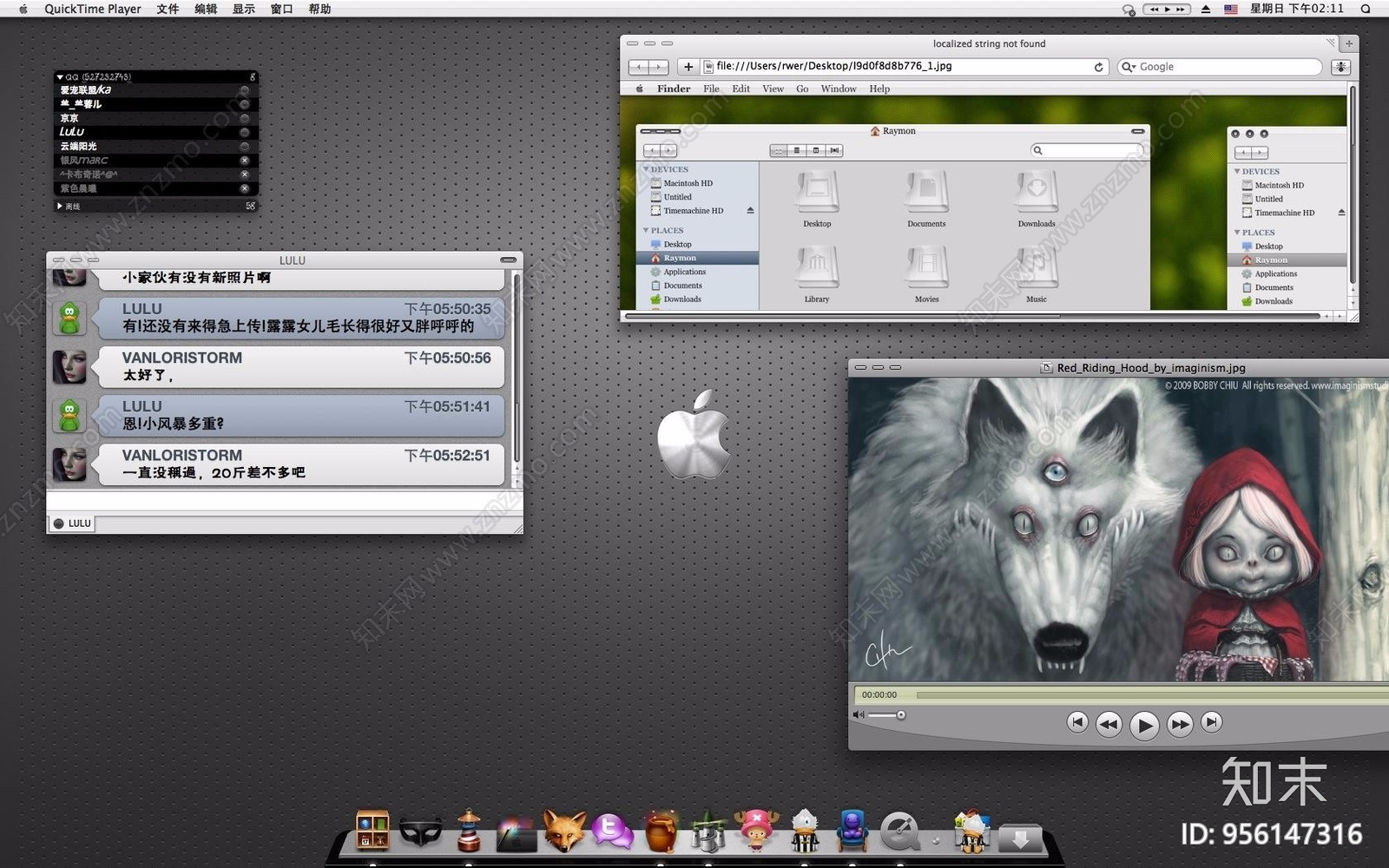Open the purple Twitter bubble Dock icon
1389x868 pixels.
[x=613, y=831]
